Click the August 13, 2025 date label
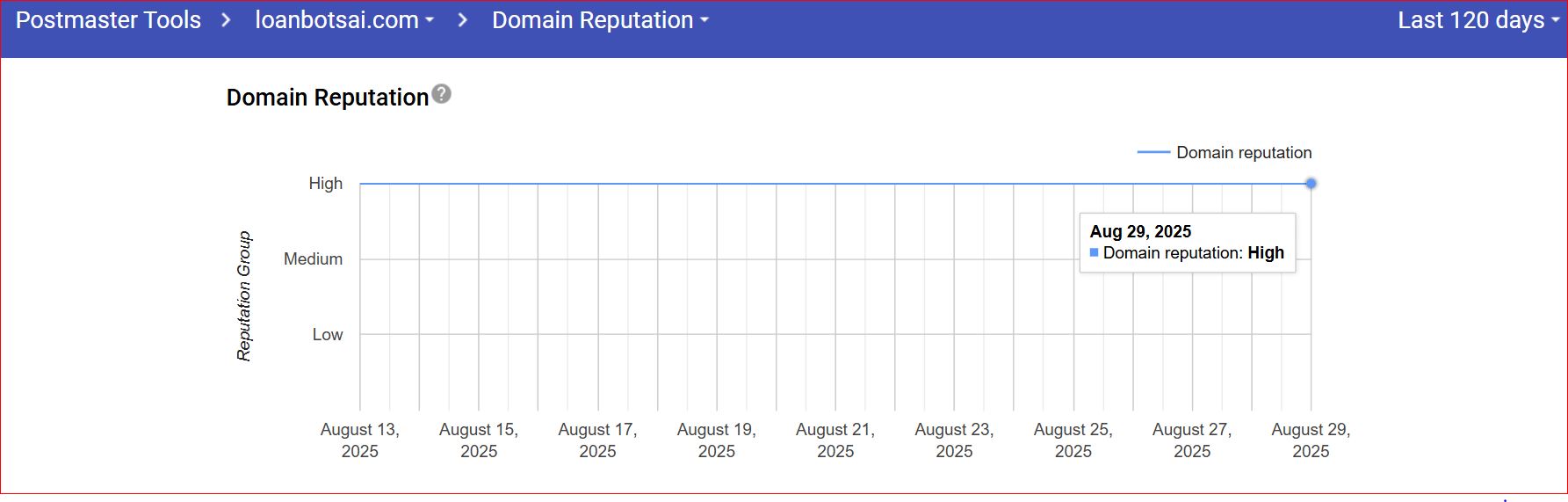This screenshot has width=1568, height=502. pyautogui.click(x=360, y=440)
